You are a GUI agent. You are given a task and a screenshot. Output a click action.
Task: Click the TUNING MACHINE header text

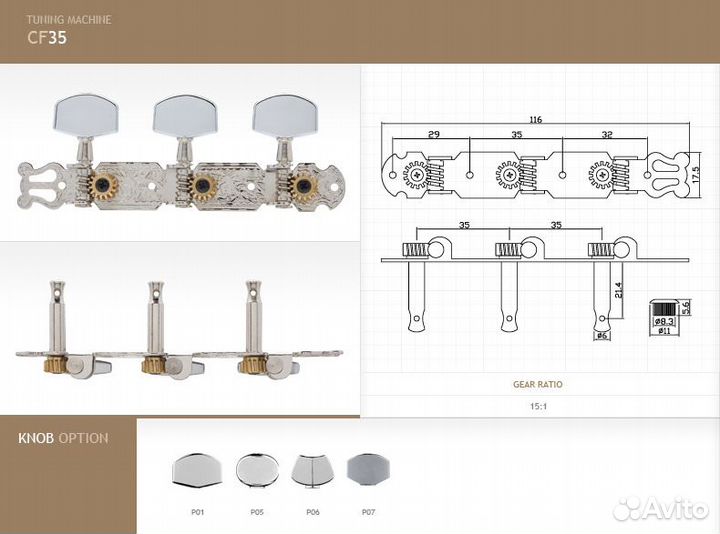(x=69, y=20)
